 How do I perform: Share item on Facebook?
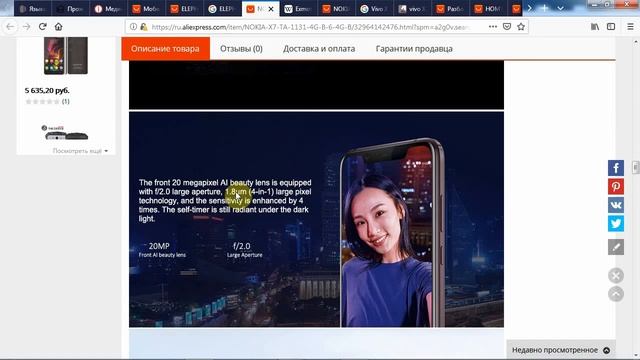tap(616, 168)
